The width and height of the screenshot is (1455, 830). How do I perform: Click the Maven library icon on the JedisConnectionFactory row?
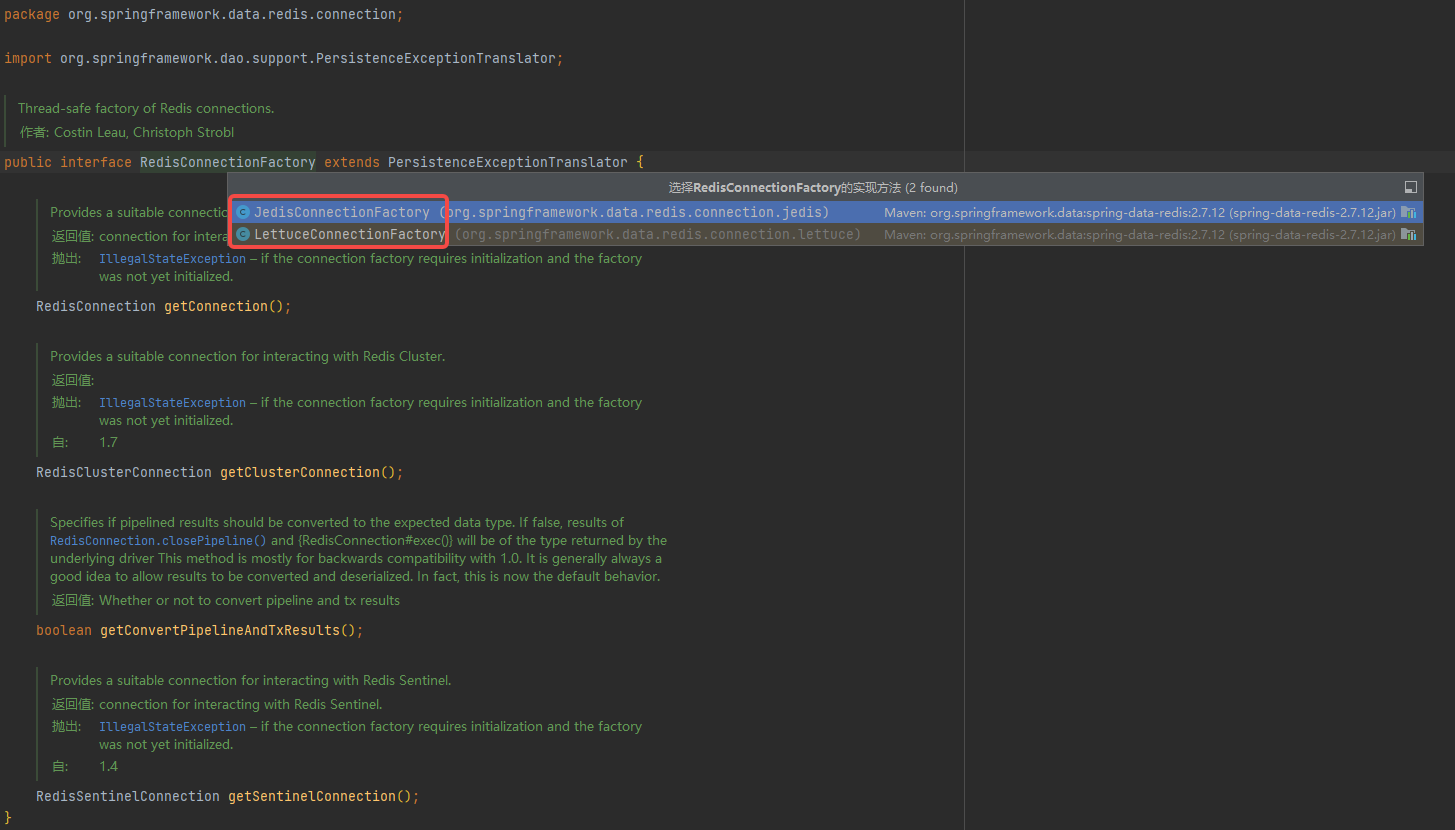pos(1410,211)
